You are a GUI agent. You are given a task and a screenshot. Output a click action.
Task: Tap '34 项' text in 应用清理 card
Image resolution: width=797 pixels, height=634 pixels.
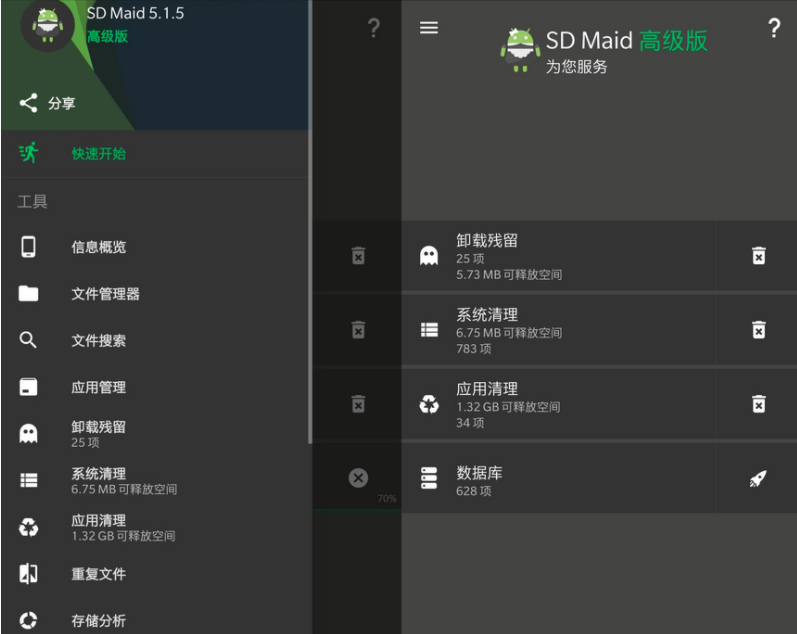pos(470,423)
